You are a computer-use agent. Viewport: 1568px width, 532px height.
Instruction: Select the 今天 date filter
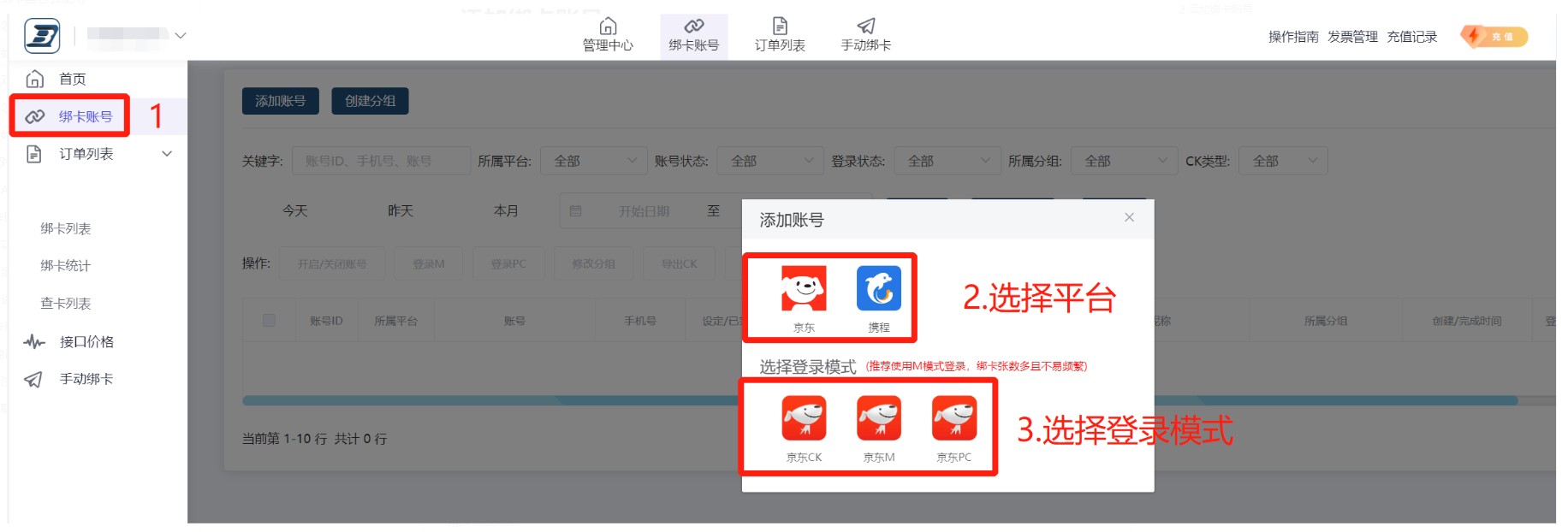(295, 210)
